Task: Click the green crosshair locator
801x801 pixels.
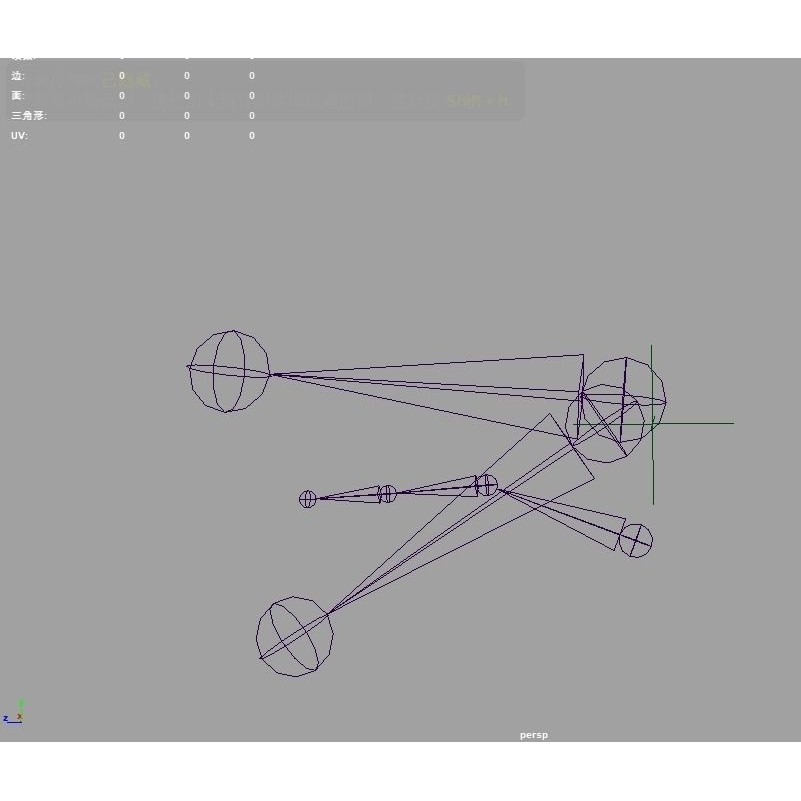Action: click(652, 423)
